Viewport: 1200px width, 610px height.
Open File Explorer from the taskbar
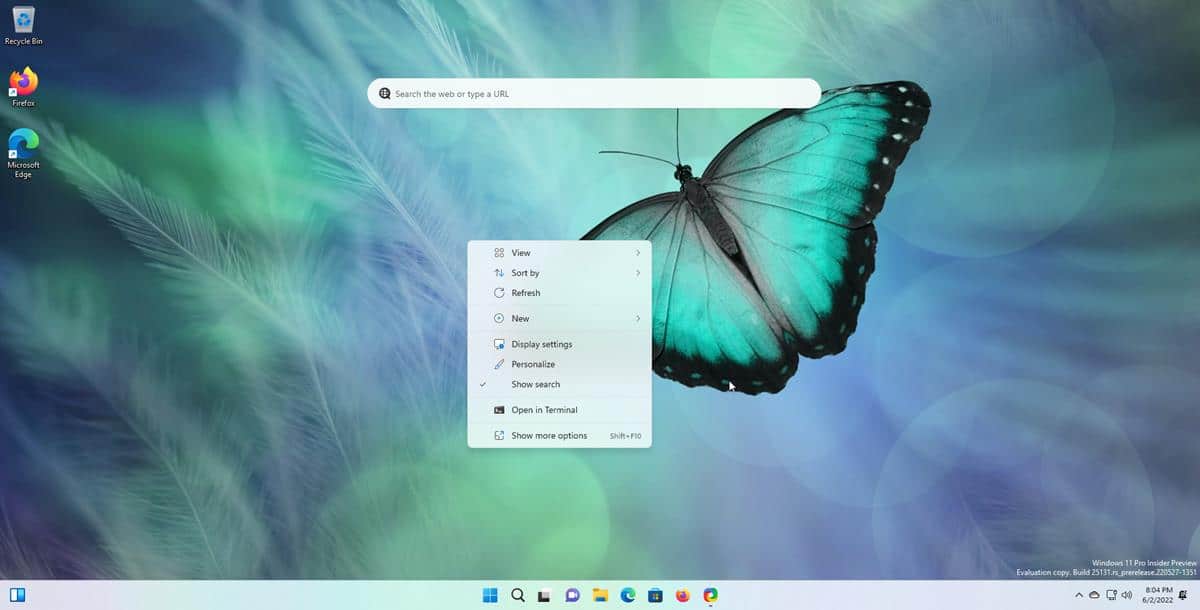(601, 594)
